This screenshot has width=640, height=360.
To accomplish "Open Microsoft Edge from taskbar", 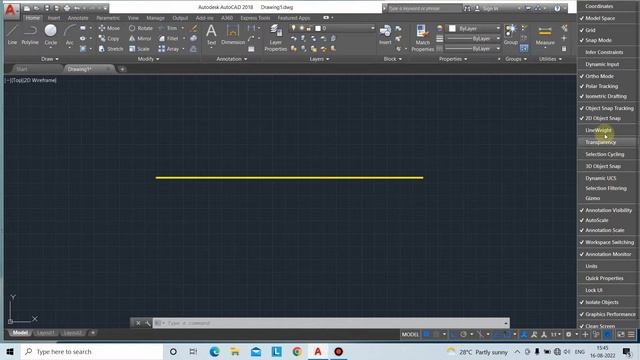I will tap(214, 351).
